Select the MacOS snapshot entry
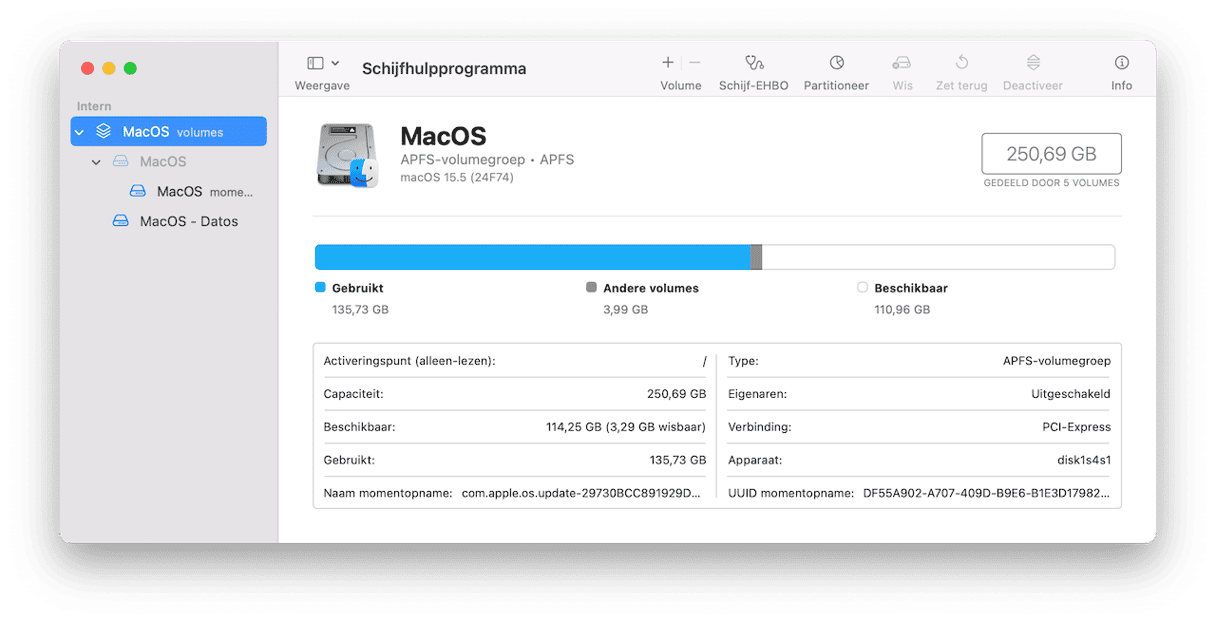1216x622 pixels. coord(204,192)
